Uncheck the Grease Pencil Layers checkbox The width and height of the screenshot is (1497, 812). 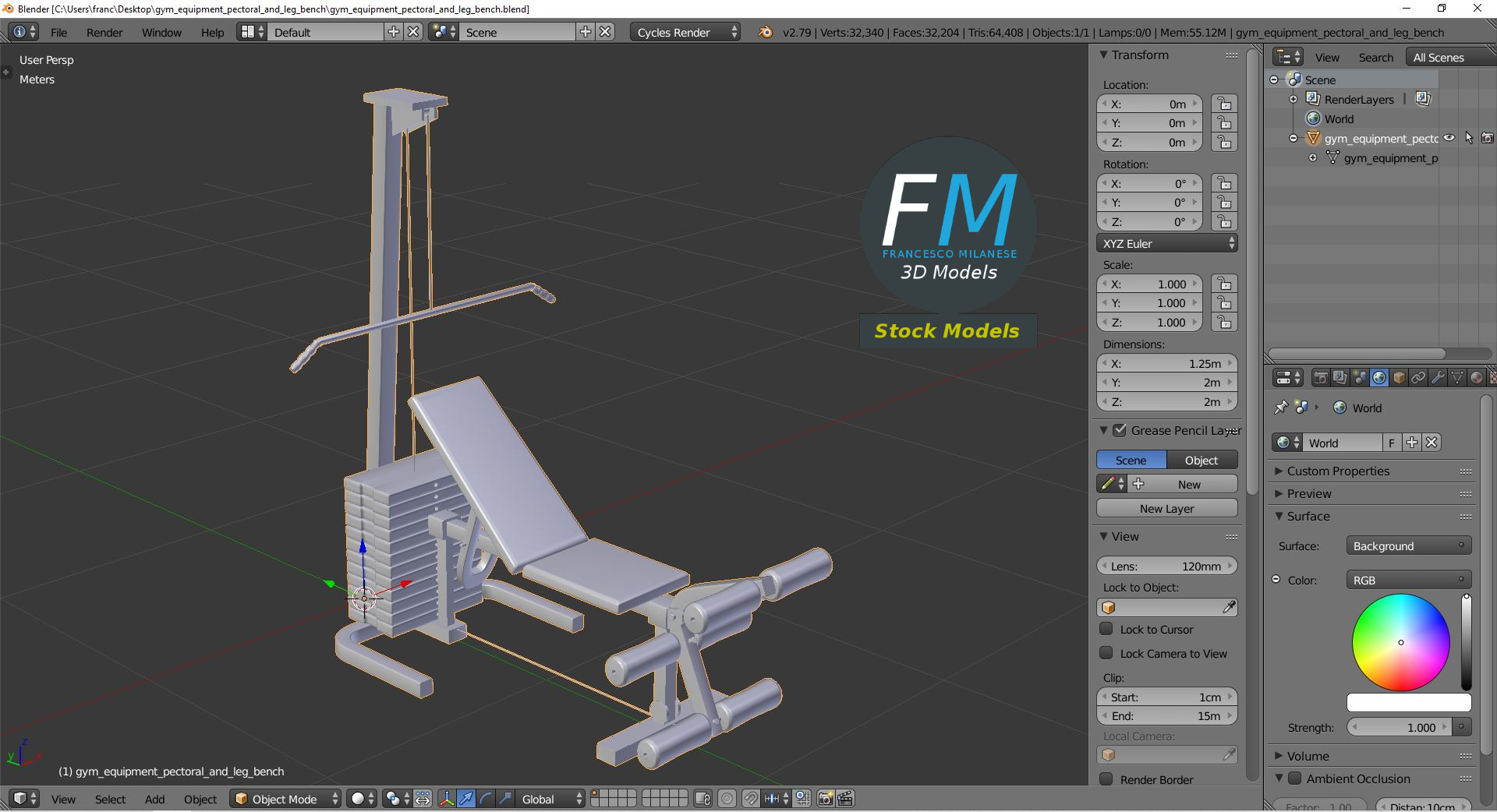(1120, 430)
